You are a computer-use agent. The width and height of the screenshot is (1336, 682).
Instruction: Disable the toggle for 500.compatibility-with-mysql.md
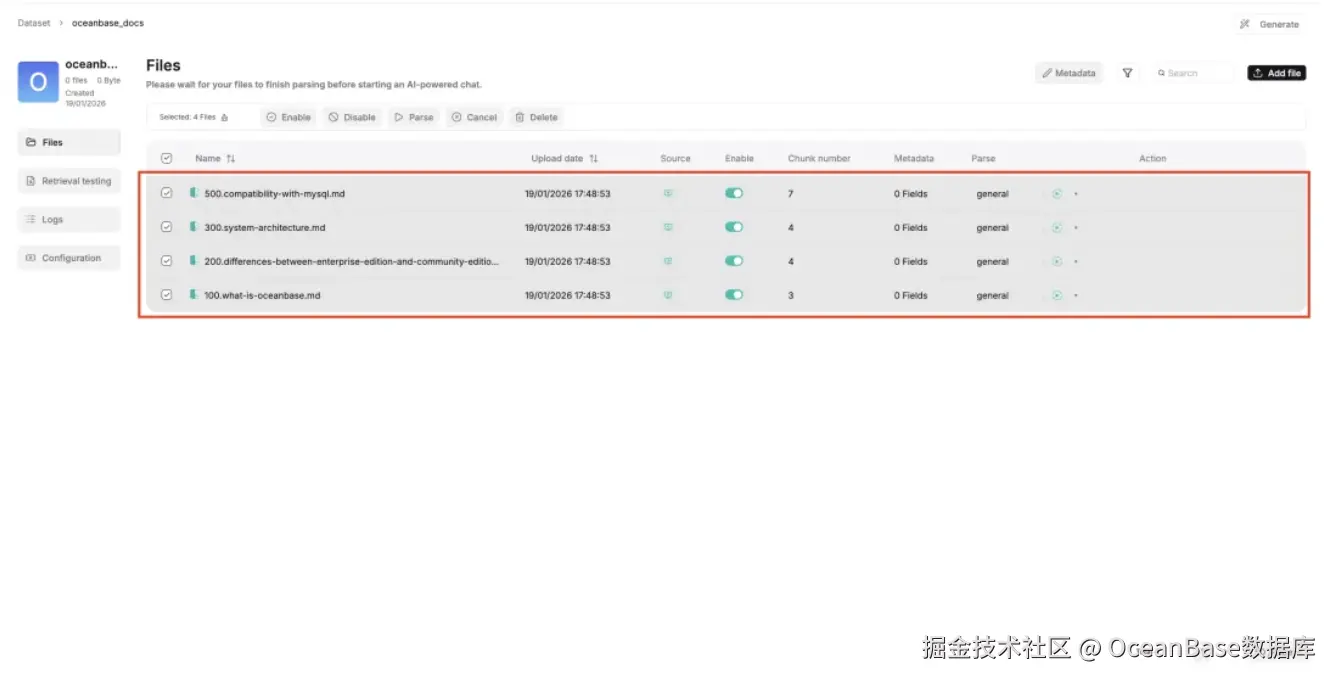click(734, 194)
